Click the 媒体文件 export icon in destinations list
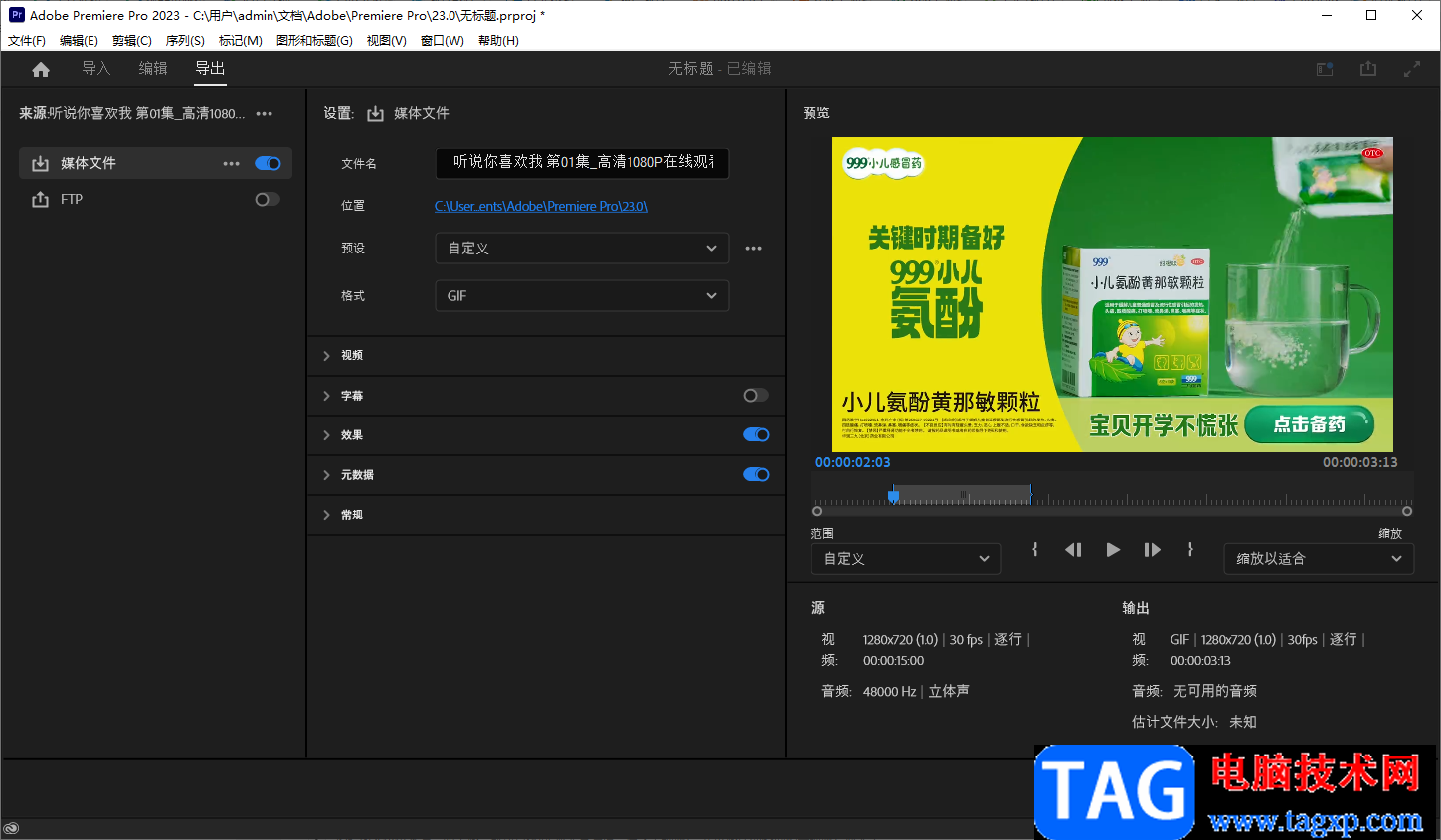 40,163
